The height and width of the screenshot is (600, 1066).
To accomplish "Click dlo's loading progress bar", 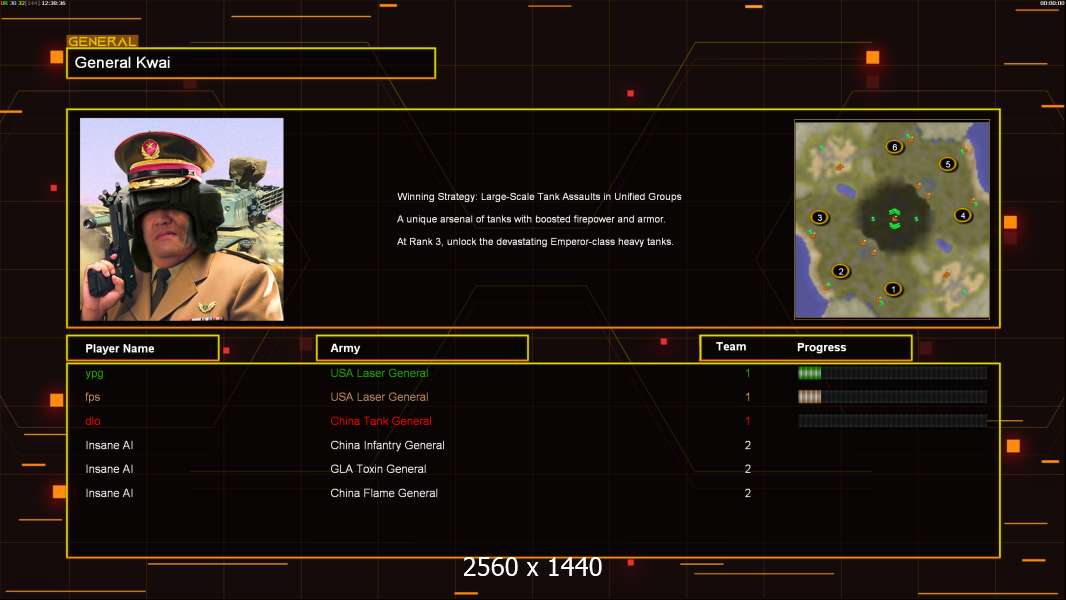I will (893, 421).
